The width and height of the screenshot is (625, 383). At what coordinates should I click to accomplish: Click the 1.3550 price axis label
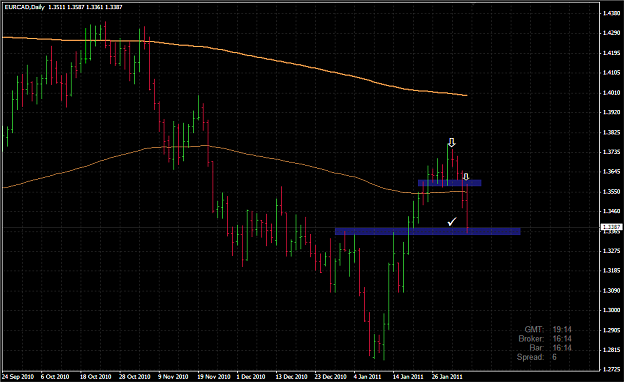click(x=611, y=192)
